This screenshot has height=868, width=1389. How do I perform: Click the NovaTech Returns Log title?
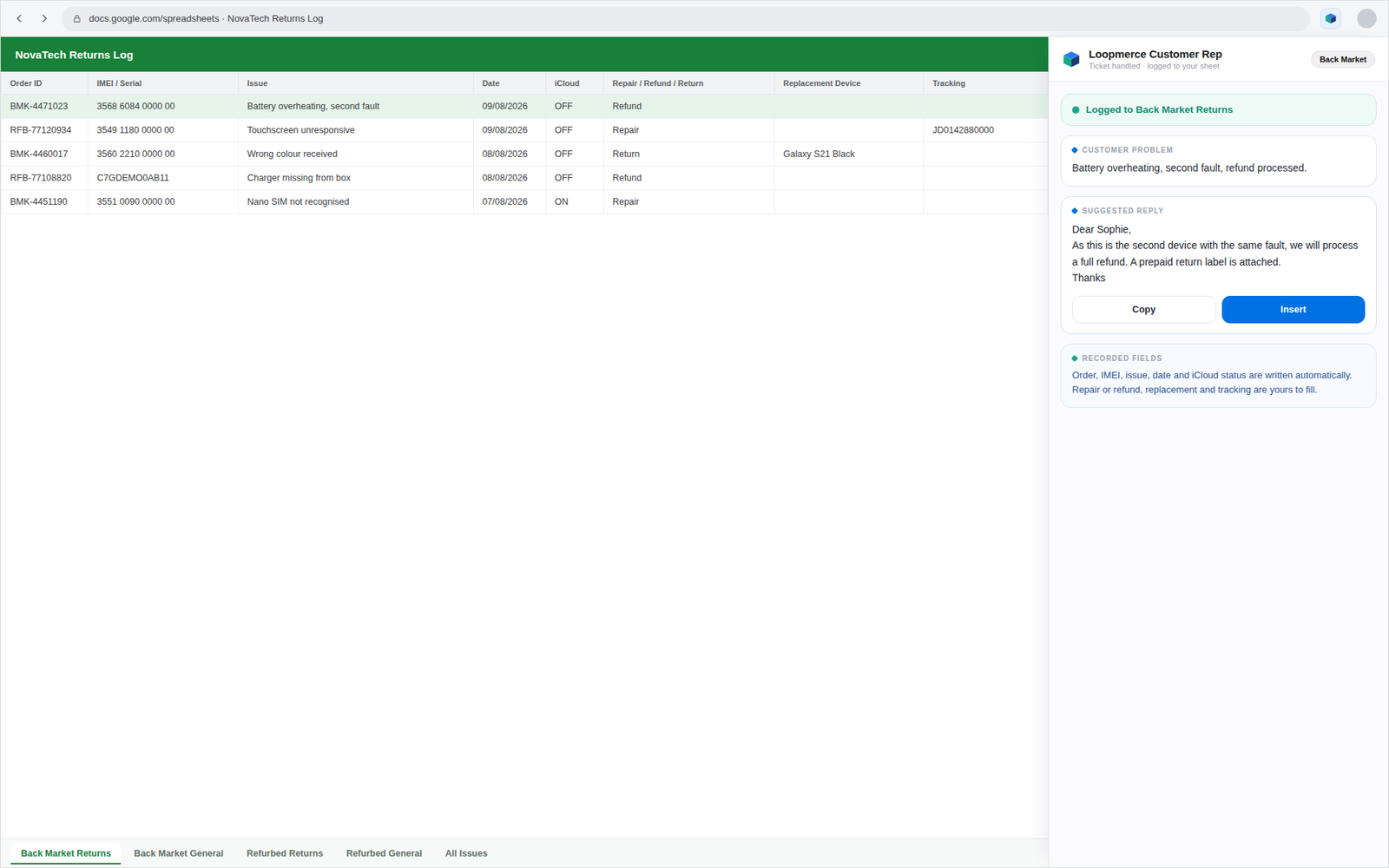tap(74, 55)
